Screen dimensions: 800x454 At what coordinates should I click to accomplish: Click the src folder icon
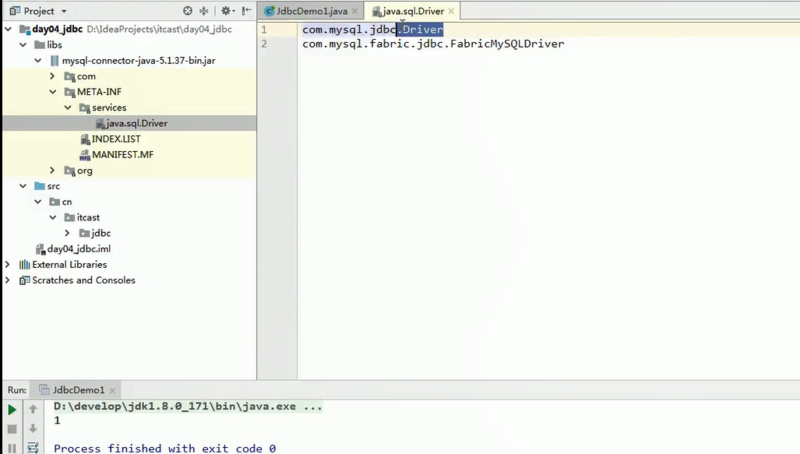39,186
